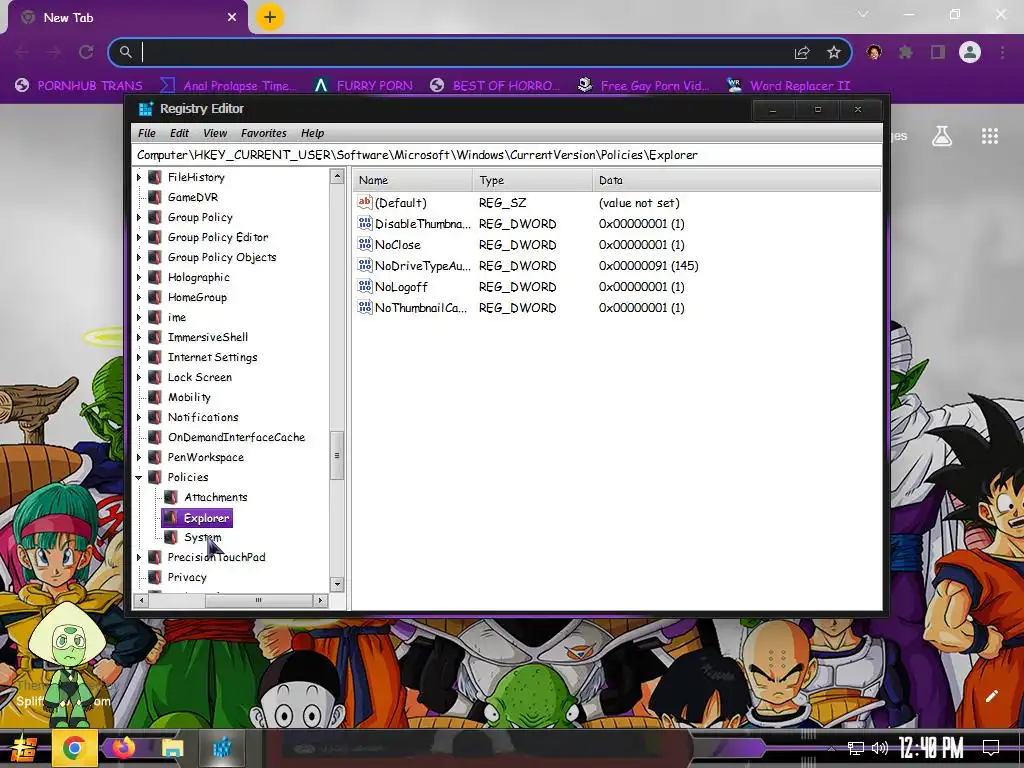
Task: Expand the Group Policy Objects key
Action: coord(139,257)
